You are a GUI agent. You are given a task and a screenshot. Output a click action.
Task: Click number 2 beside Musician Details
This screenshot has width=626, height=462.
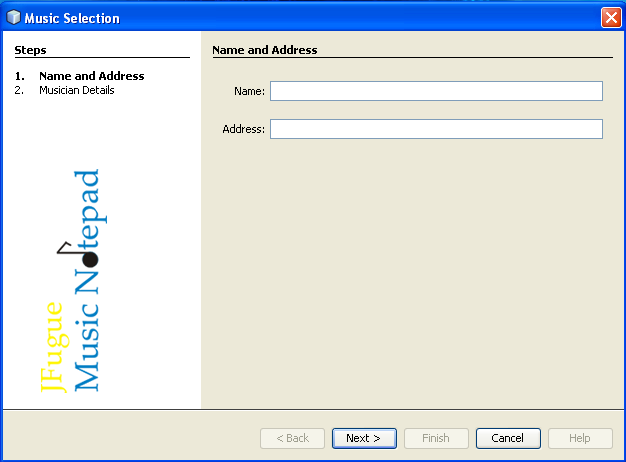(x=18, y=90)
